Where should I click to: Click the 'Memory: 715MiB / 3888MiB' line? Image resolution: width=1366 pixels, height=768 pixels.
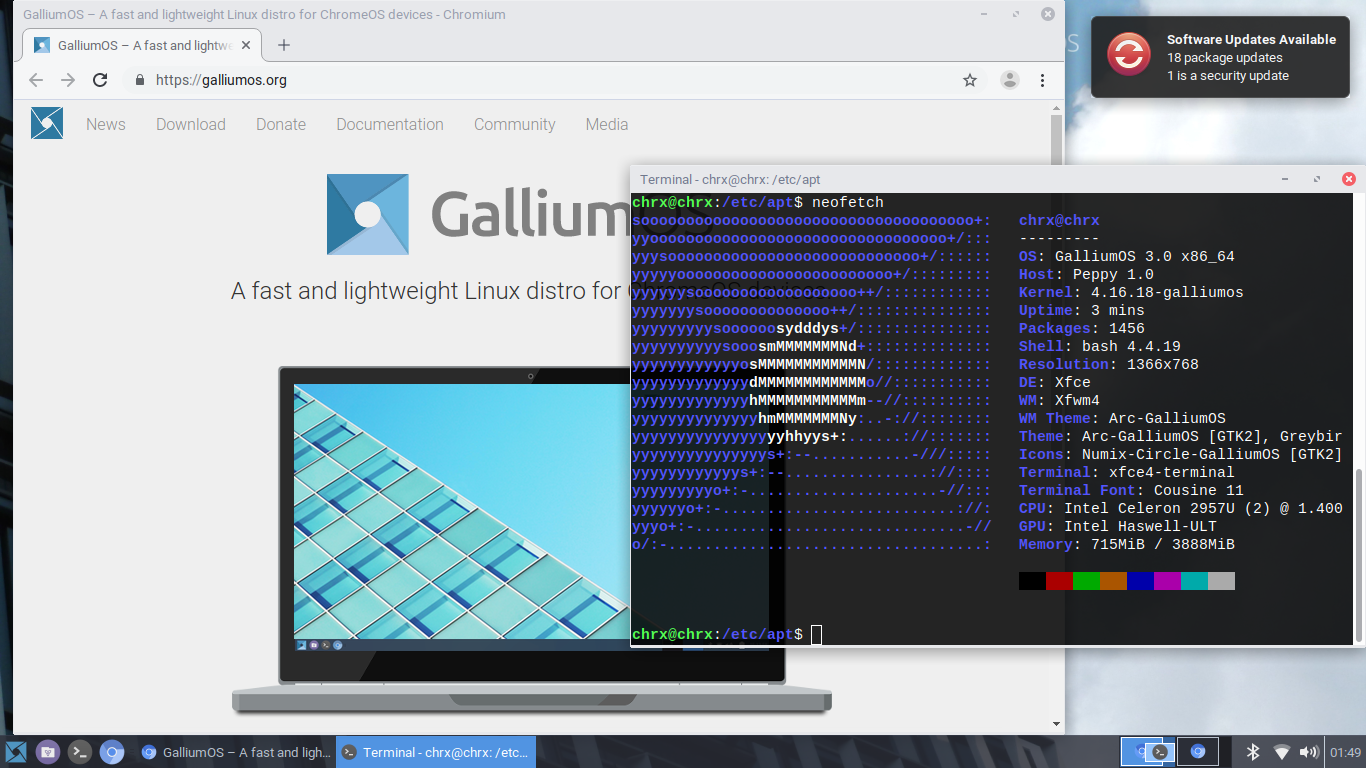(1127, 544)
